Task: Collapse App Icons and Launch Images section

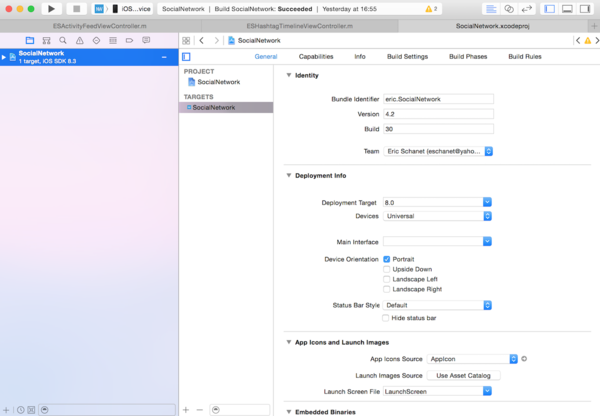Action: click(x=289, y=342)
